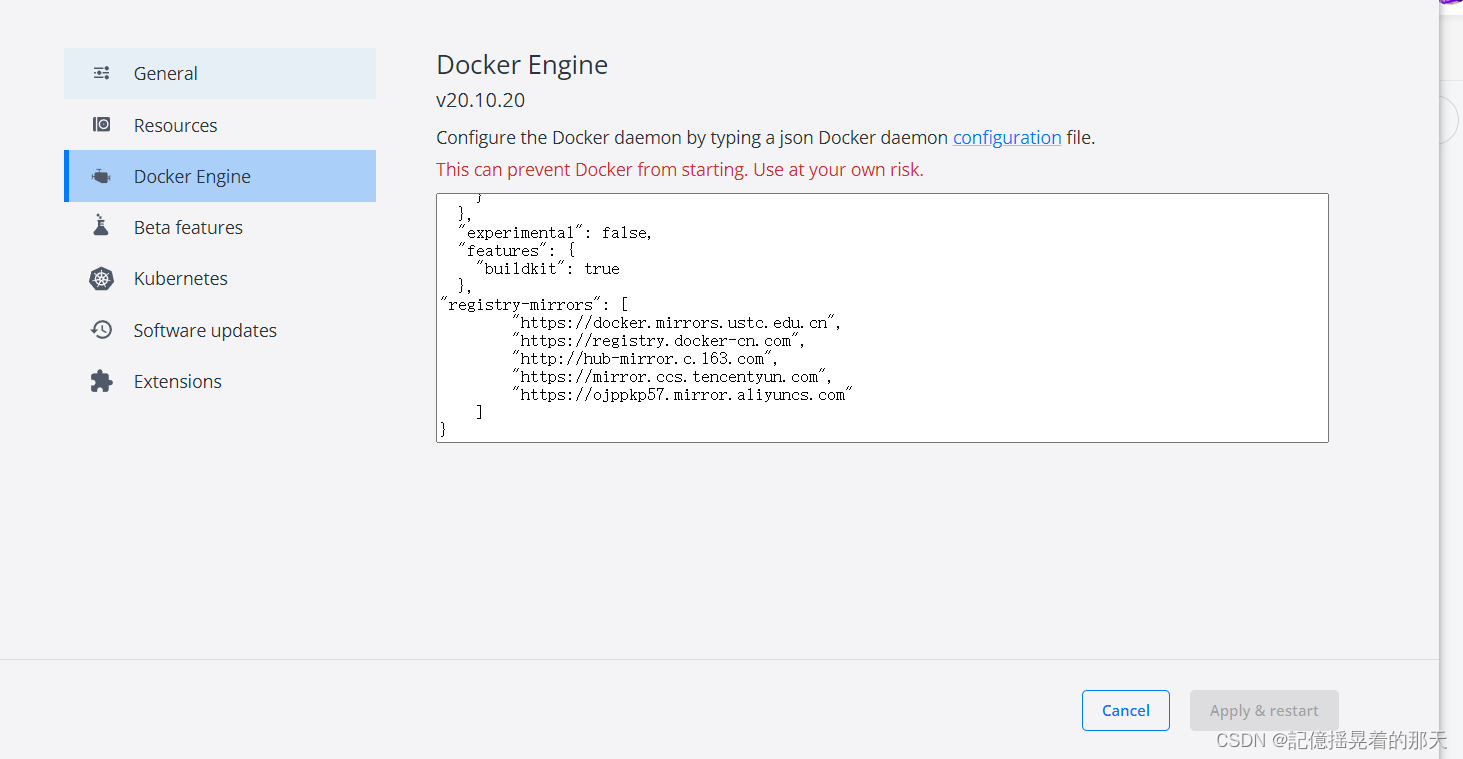The width and height of the screenshot is (1463, 759).
Task: Click the Kubernetes wheel icon
Action: [101, 279]
